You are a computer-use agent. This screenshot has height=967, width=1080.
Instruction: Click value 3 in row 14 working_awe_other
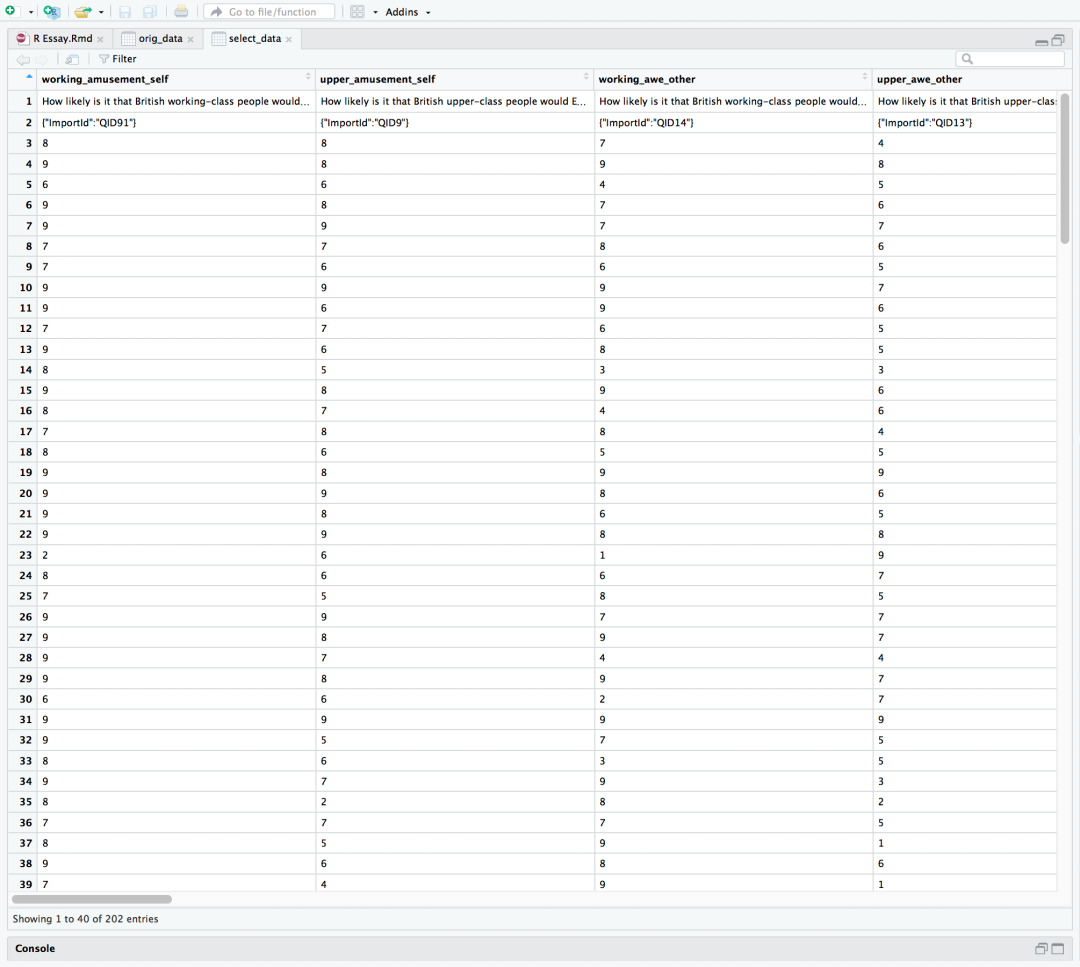click(x=602, y=370)
